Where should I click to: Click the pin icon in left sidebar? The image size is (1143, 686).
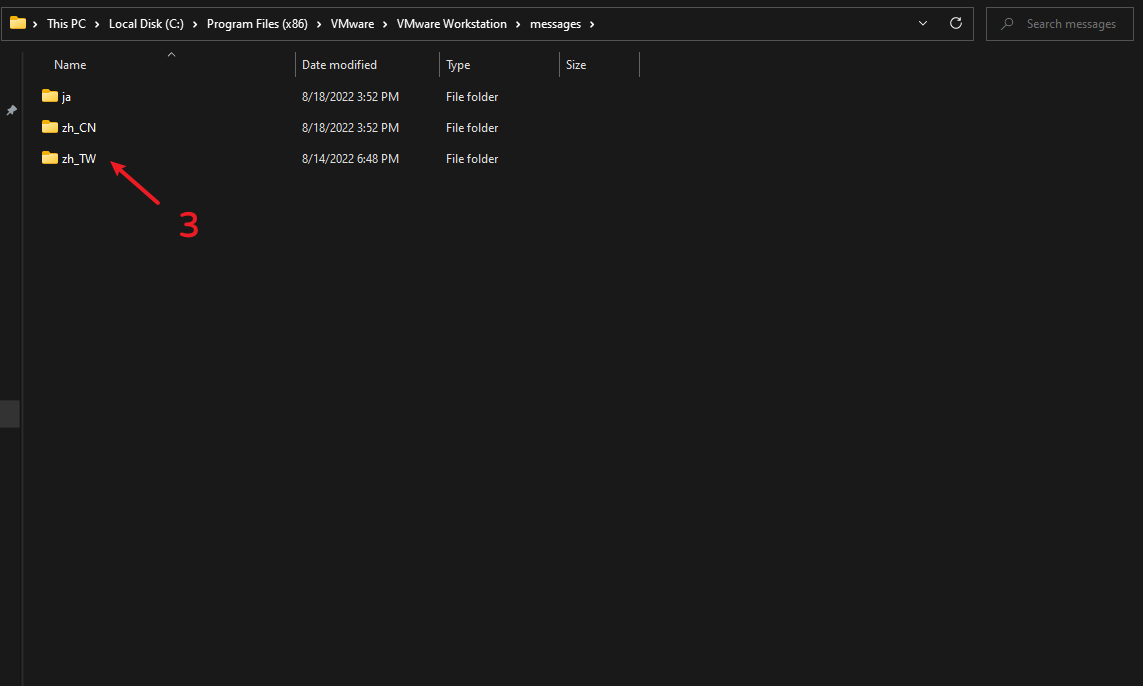point(11,110)
